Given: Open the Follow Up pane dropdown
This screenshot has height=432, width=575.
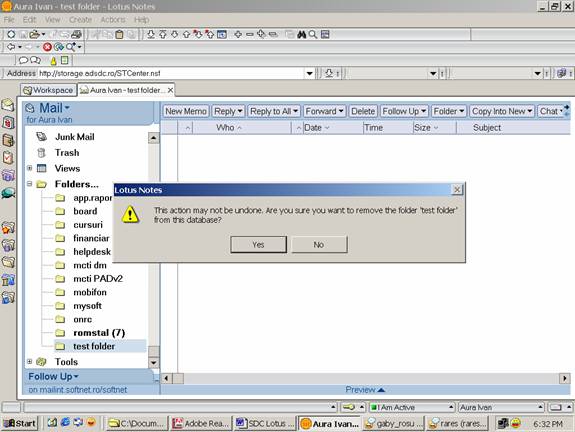Looking at the screenshot, I should pyautogui.click(x=76, y=377).
